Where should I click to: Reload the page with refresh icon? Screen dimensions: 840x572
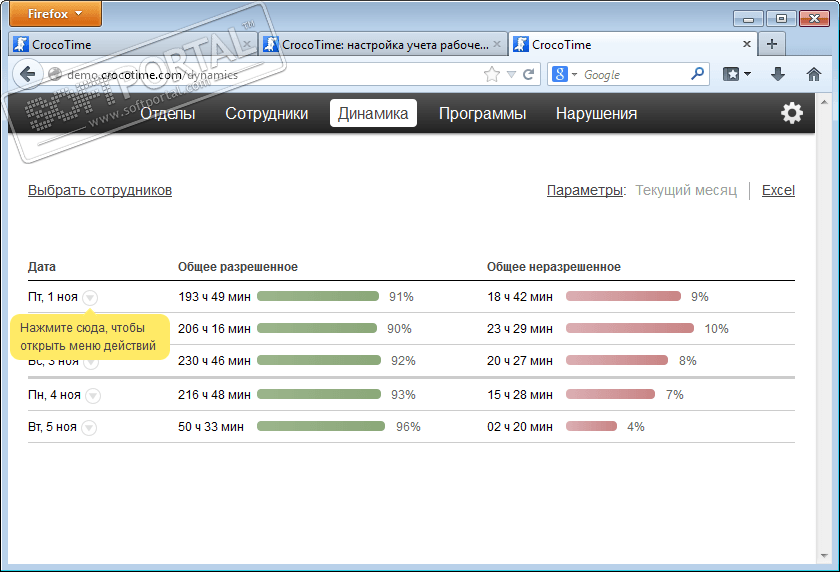pos(528,74)
